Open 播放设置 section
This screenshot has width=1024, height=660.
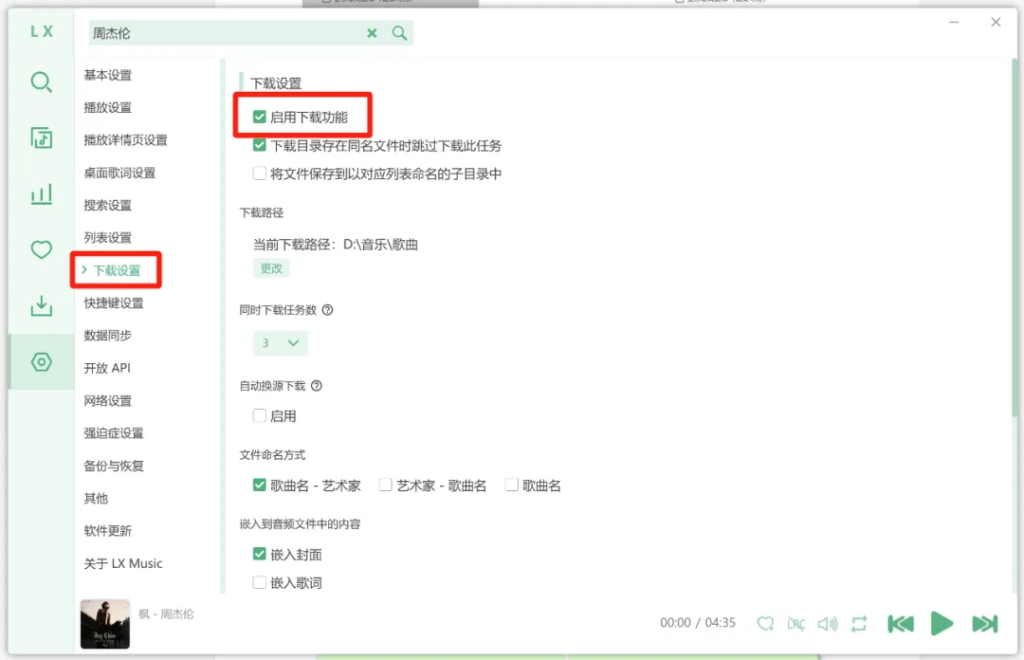[108, 108]
